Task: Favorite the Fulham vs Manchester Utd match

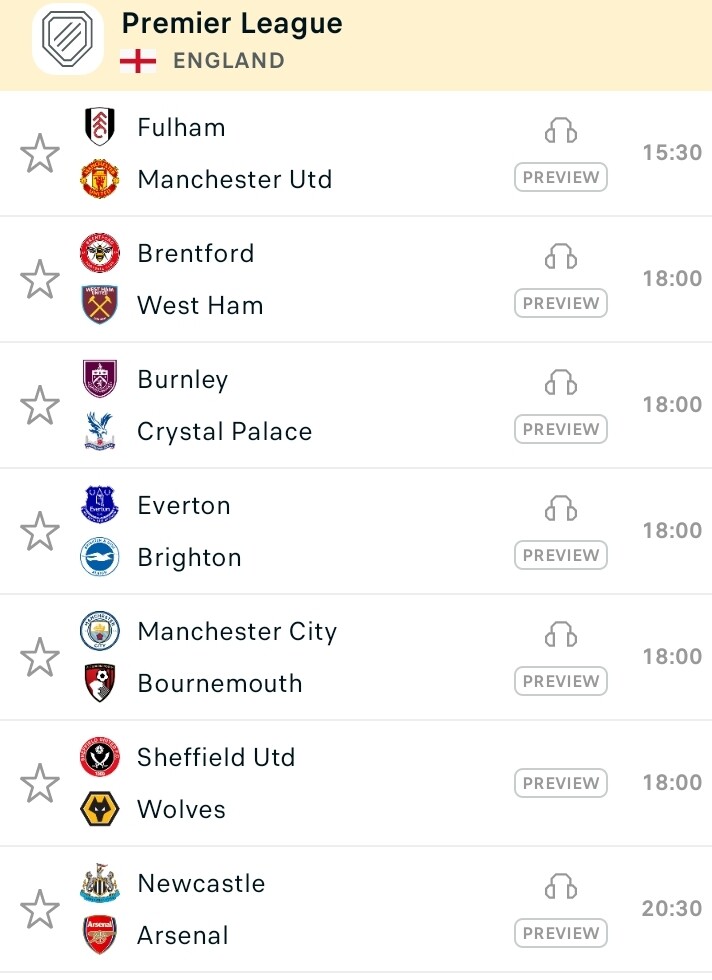Action: point(40,154)
